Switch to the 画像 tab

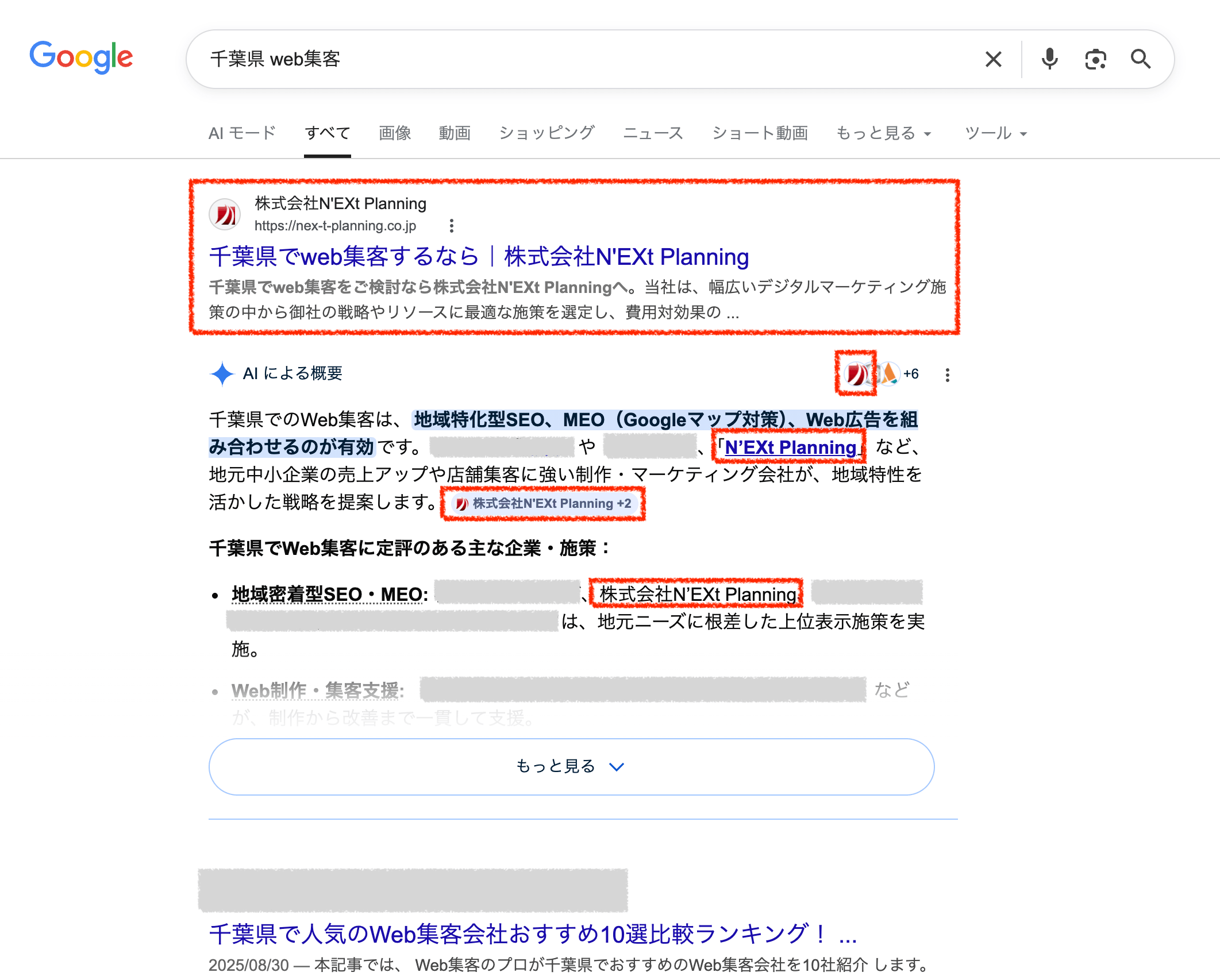tap(394, 133)
